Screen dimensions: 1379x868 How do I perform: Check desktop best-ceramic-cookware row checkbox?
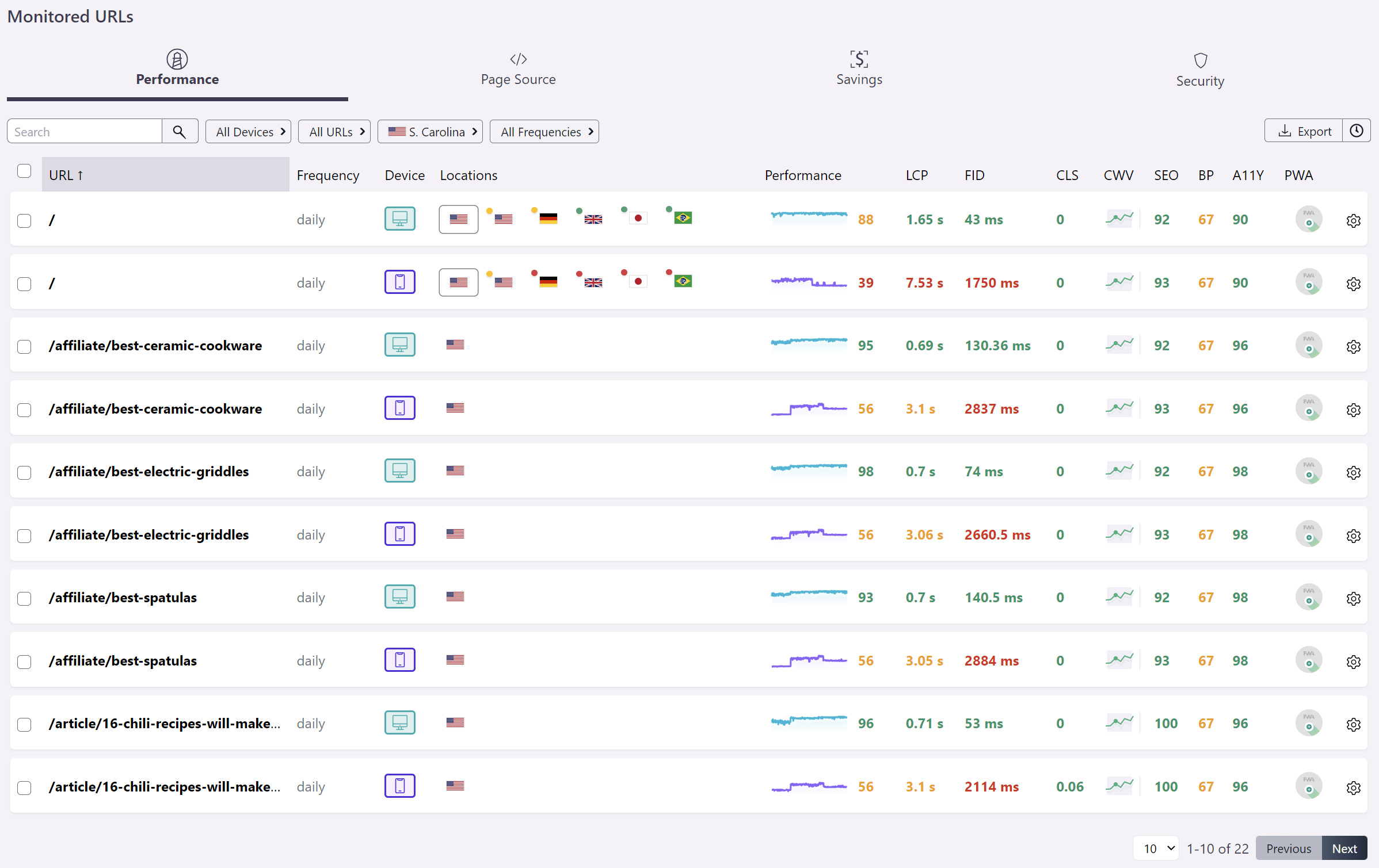(x=24, y=347)
